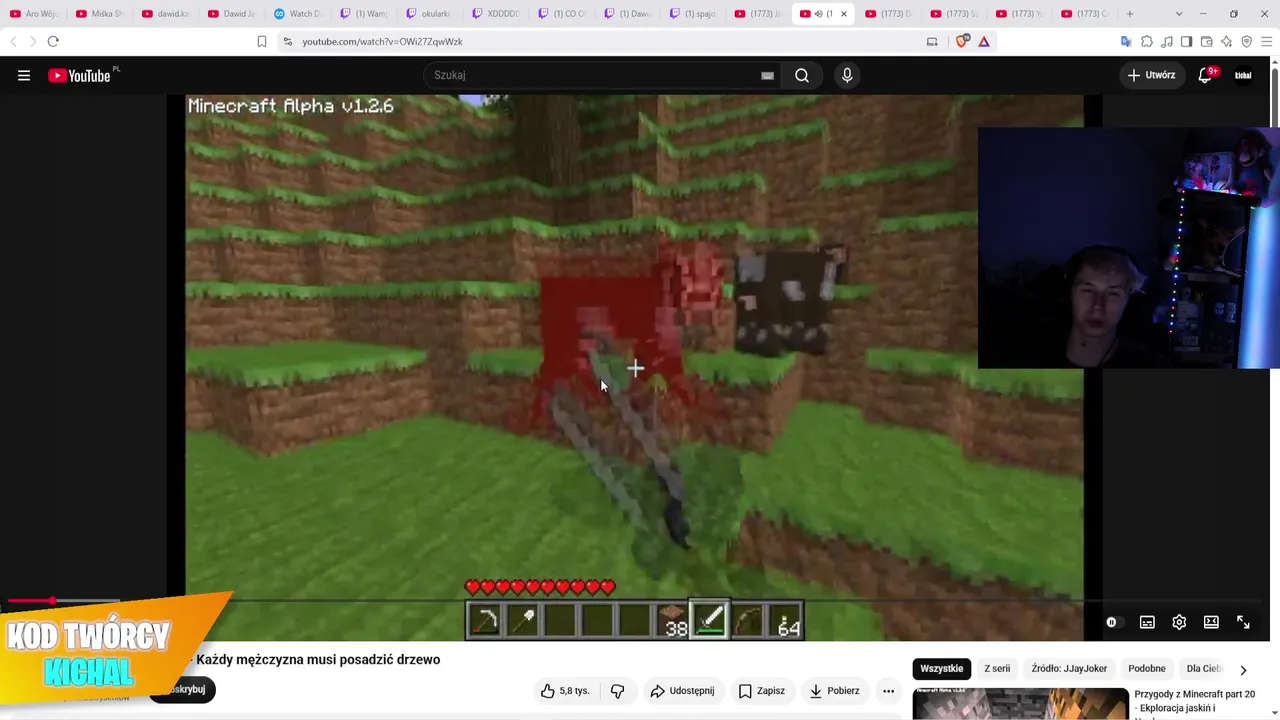The image size is (1280, 720).
Task: Open Brave Rewards triangle icon
Action: coord(984,41)
